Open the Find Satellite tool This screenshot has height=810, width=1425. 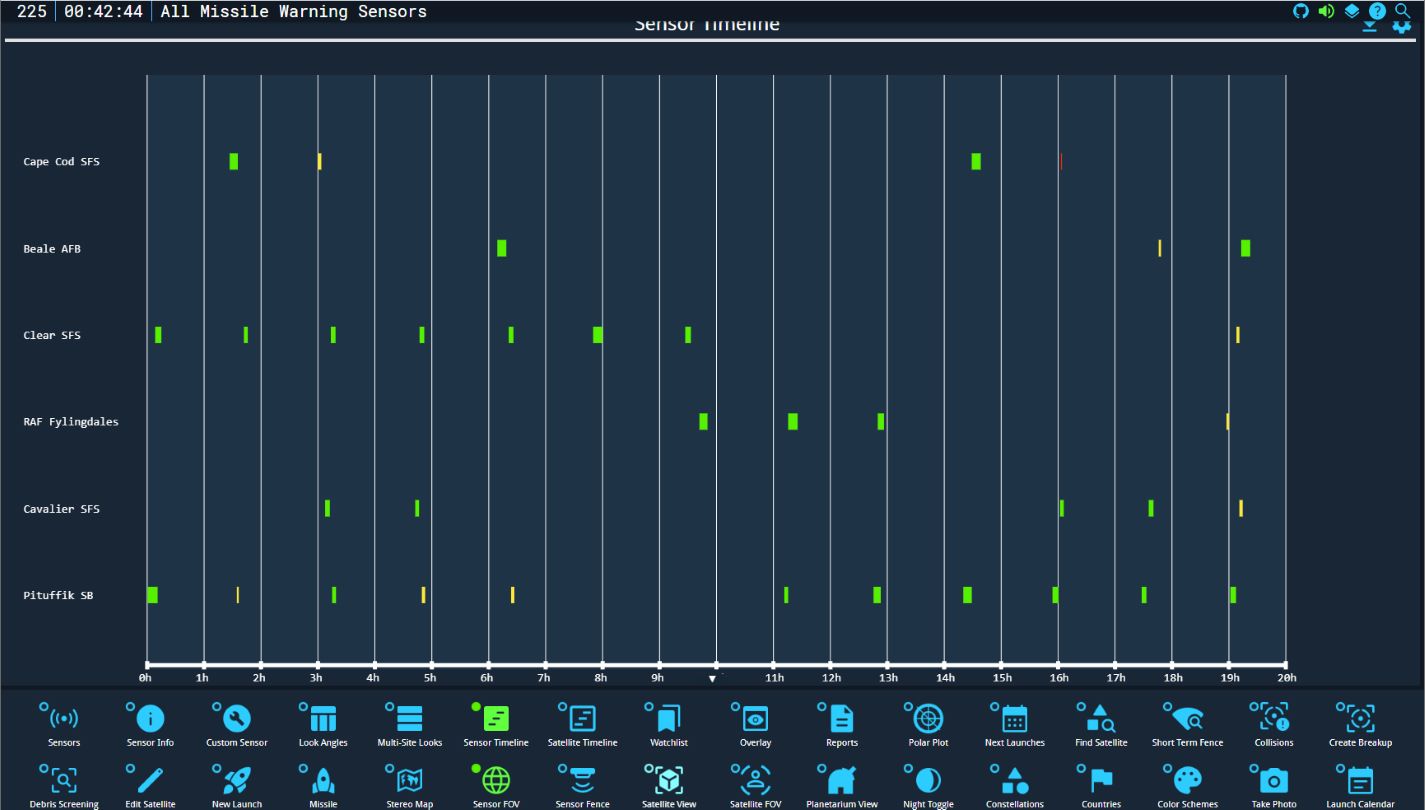pos(1101,718)
